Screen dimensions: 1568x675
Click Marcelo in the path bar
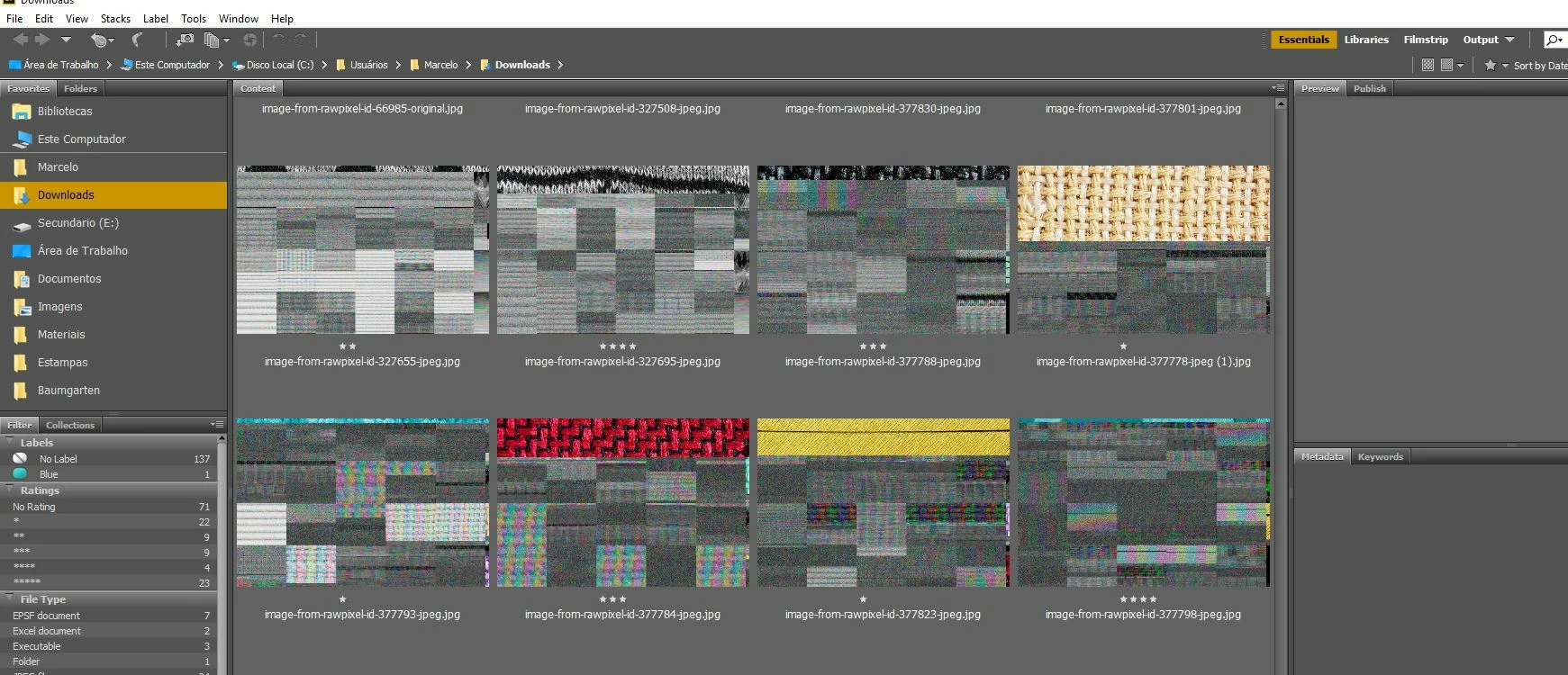click(433, 65)
